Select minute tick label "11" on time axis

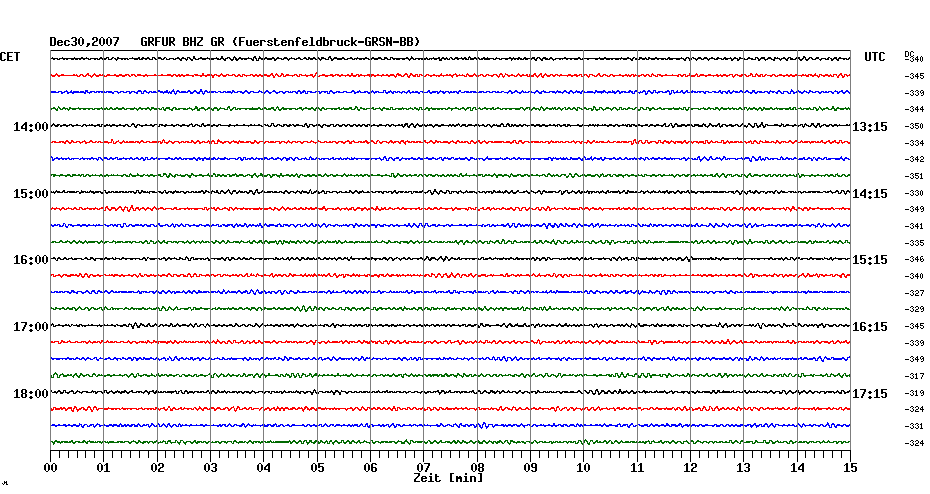coord(637,468)
